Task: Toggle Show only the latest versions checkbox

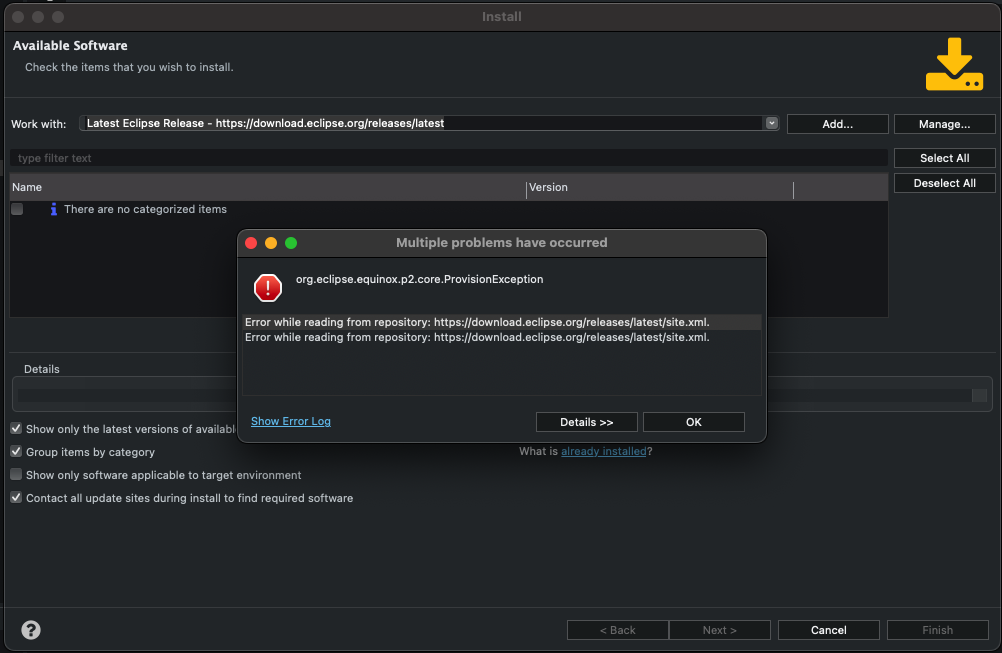Action: tap(17, 429)
